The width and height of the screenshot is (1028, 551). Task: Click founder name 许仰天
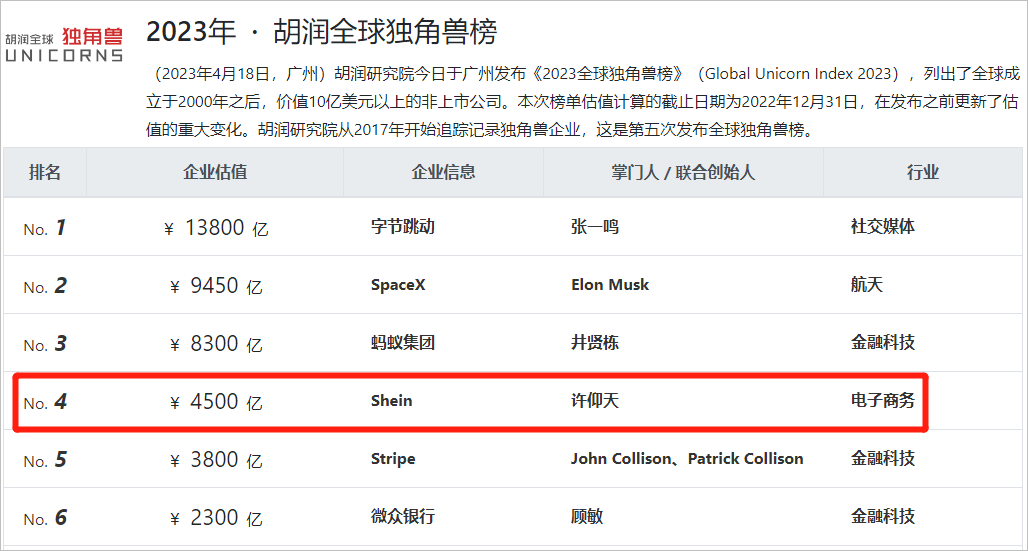pyautogui.click(x=595, y=401)
